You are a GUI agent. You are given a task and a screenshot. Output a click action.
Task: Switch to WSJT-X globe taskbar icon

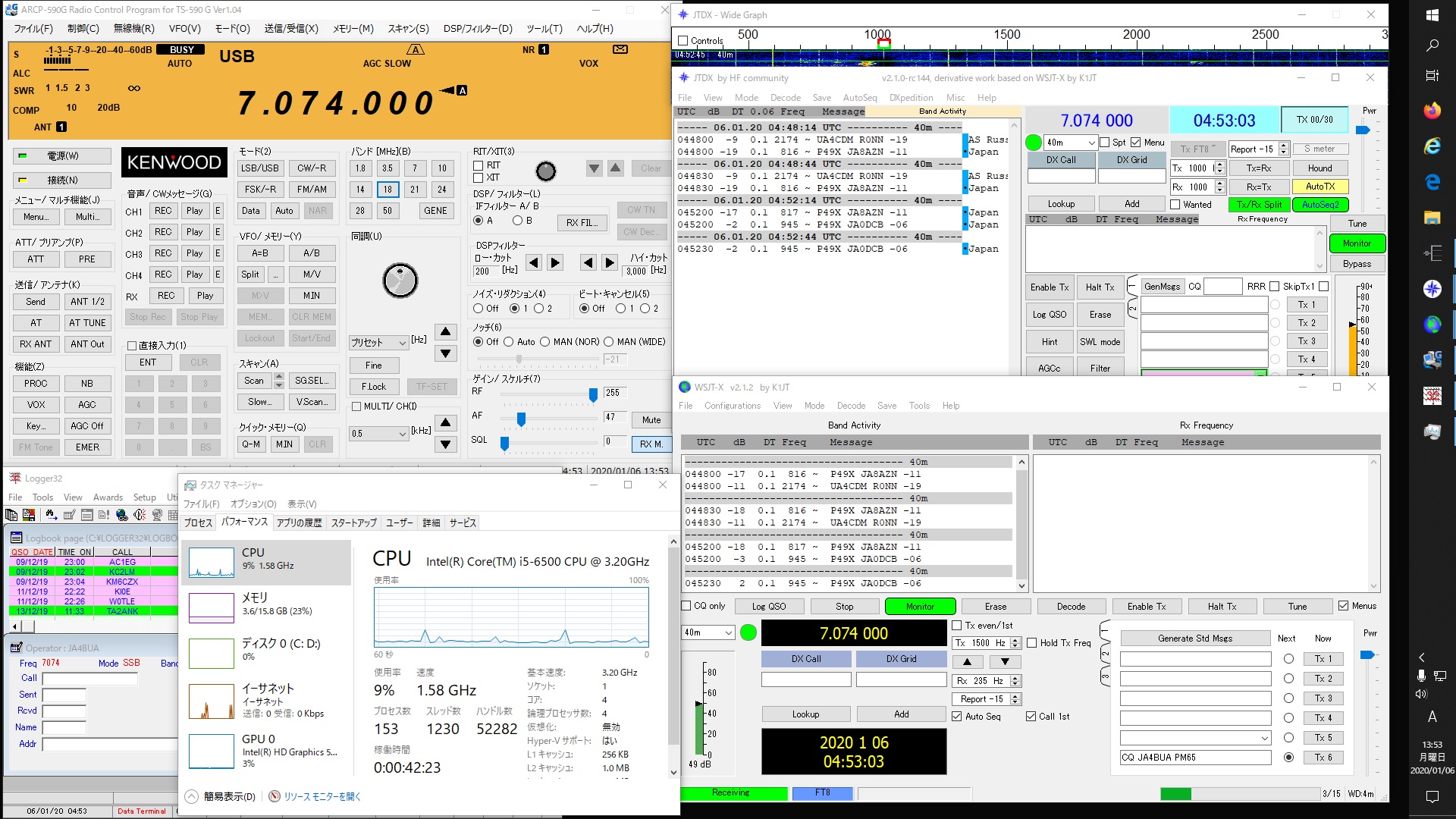tap(1432, 325)
